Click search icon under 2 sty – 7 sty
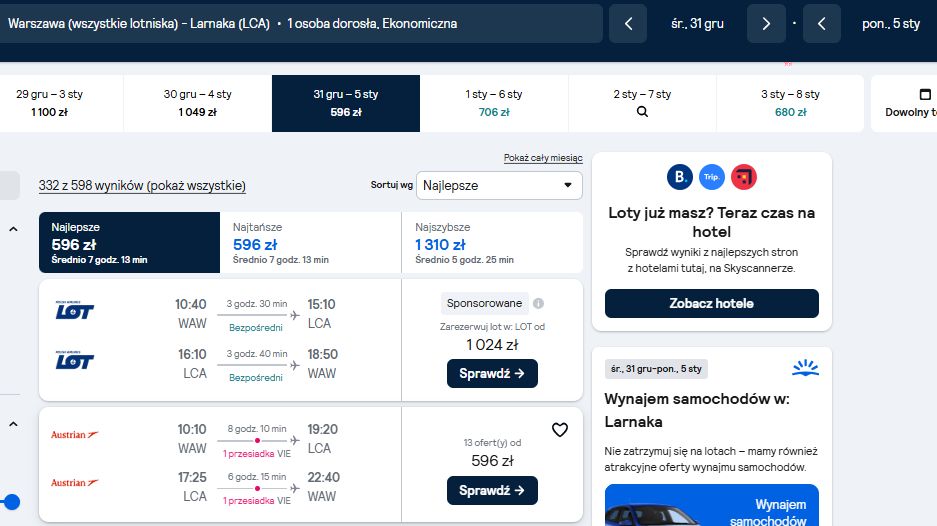937x526 pixels. pyautogui.click(x=642, y=112)
